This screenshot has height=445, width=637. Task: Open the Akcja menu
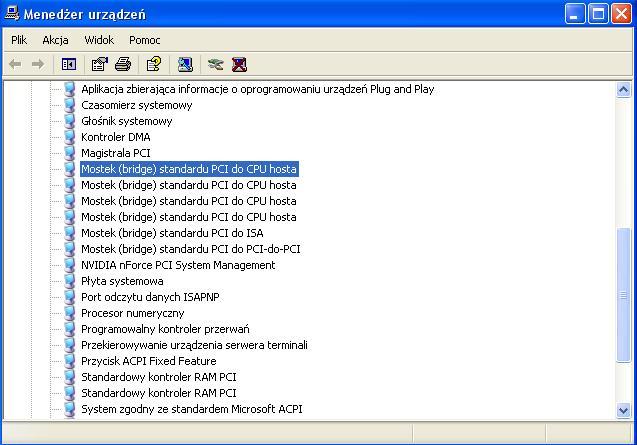pos(55,40)
